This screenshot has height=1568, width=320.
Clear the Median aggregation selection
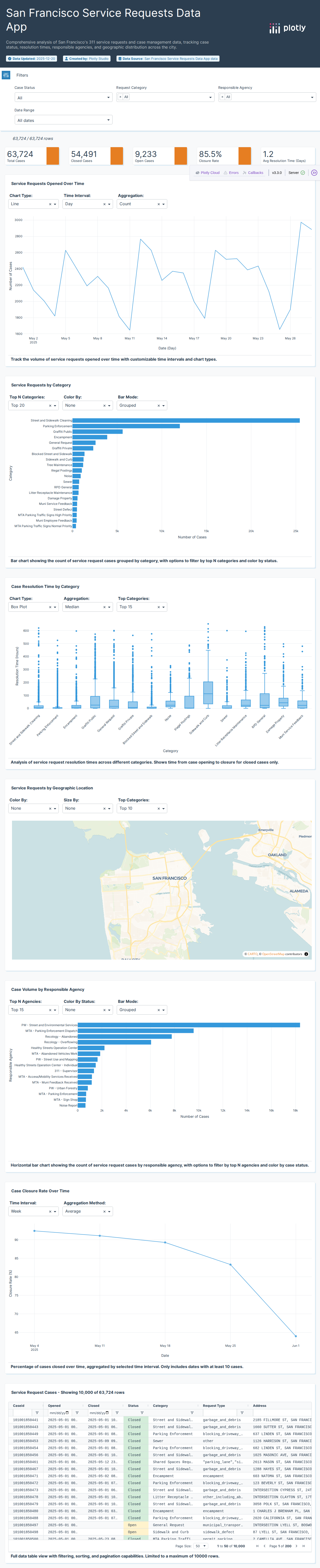pos(104,607)
